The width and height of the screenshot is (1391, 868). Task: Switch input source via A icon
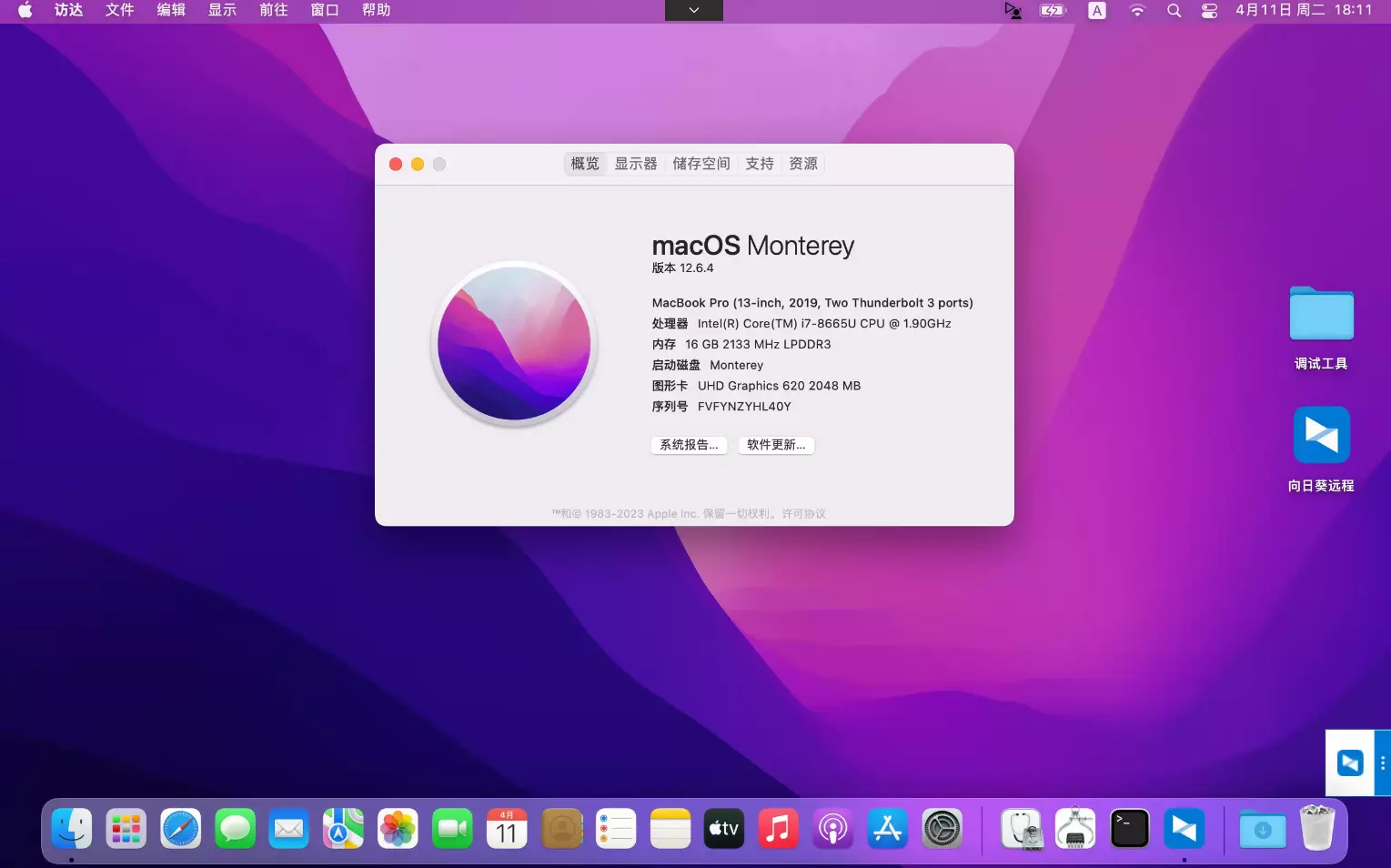[1097, 11]
